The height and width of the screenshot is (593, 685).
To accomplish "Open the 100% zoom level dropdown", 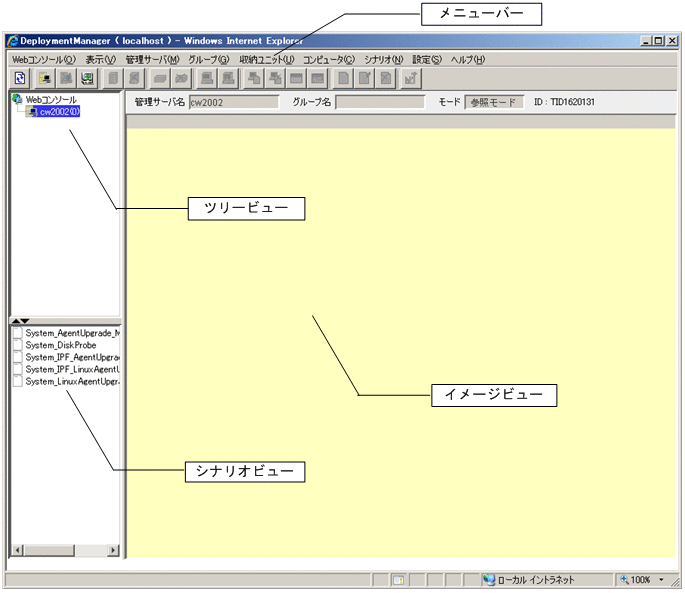I will click(x=661, y=579).
